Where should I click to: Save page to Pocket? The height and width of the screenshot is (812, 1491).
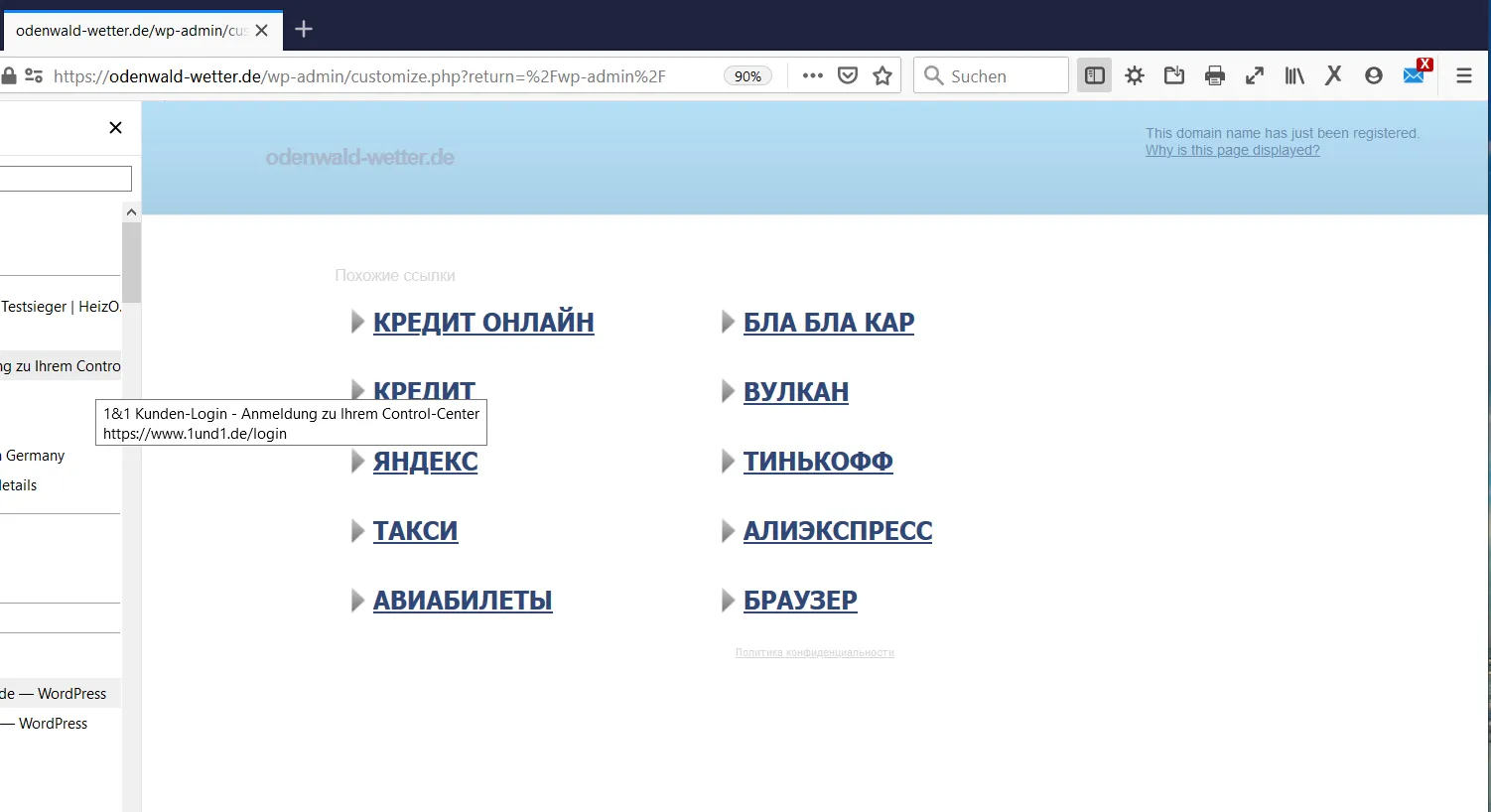coord(848,75)
